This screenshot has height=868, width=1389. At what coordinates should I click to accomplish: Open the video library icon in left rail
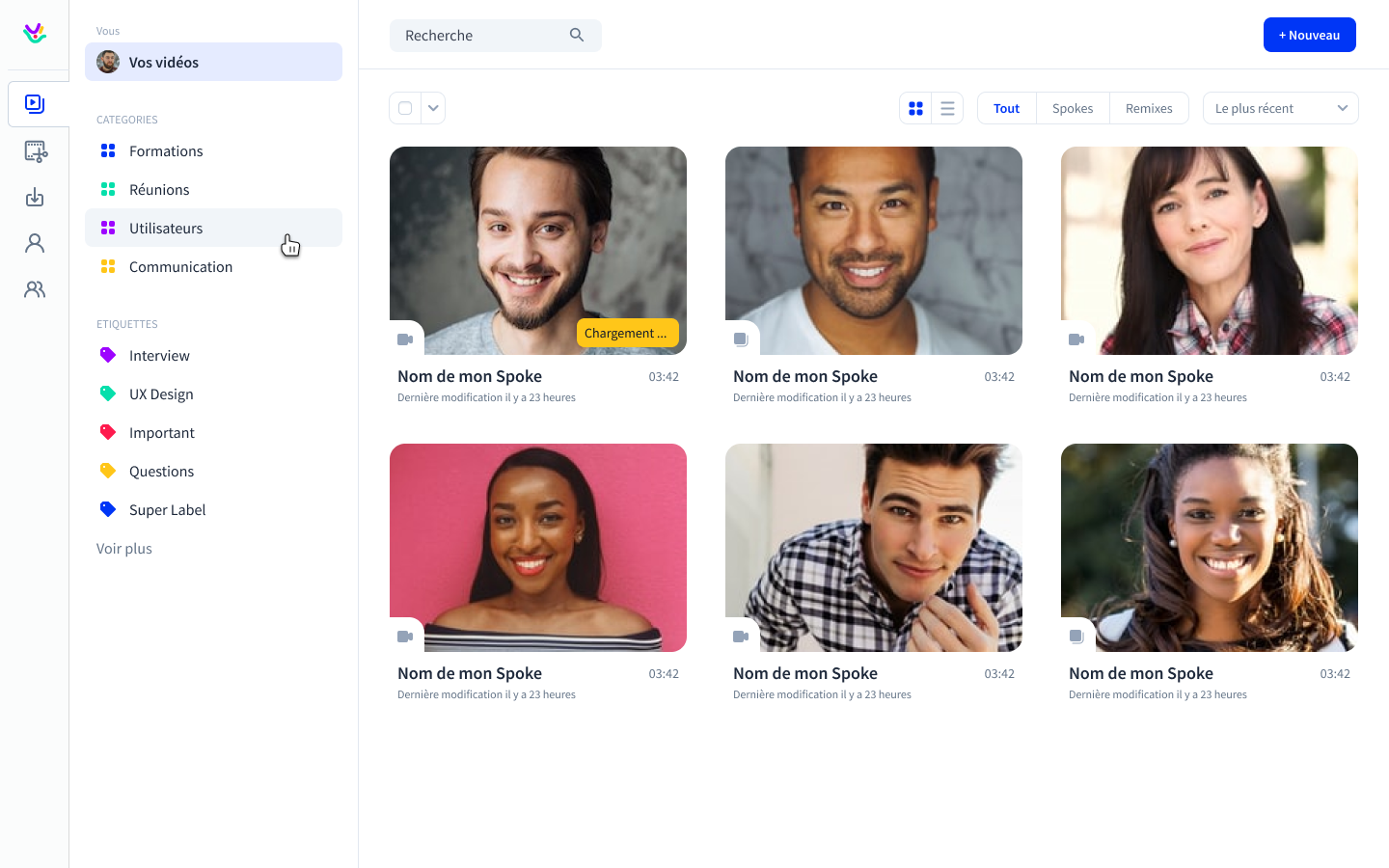(35, 103)
